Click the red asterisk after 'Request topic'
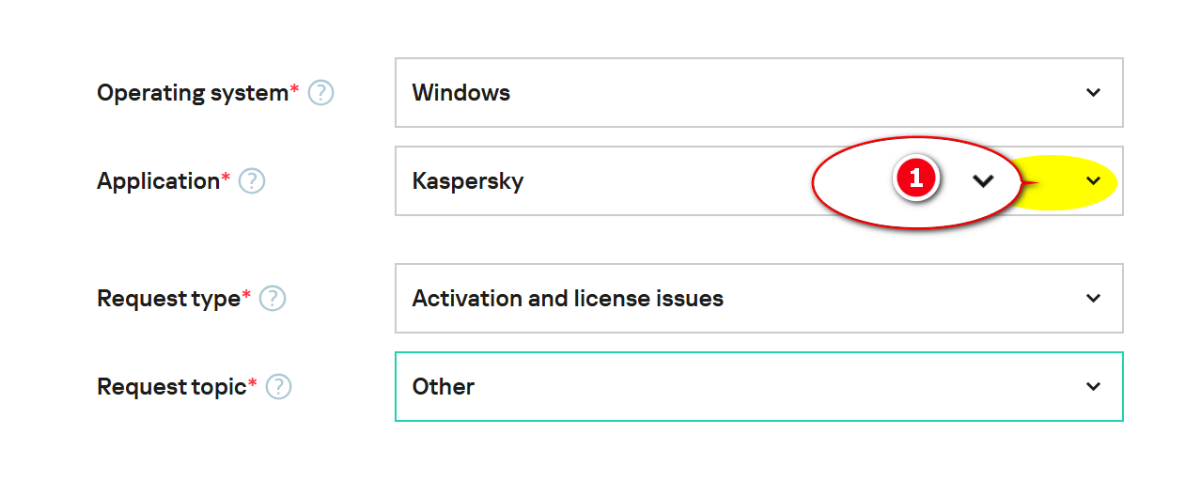The height and width of the screenshot is (480, 1200). 253,383
